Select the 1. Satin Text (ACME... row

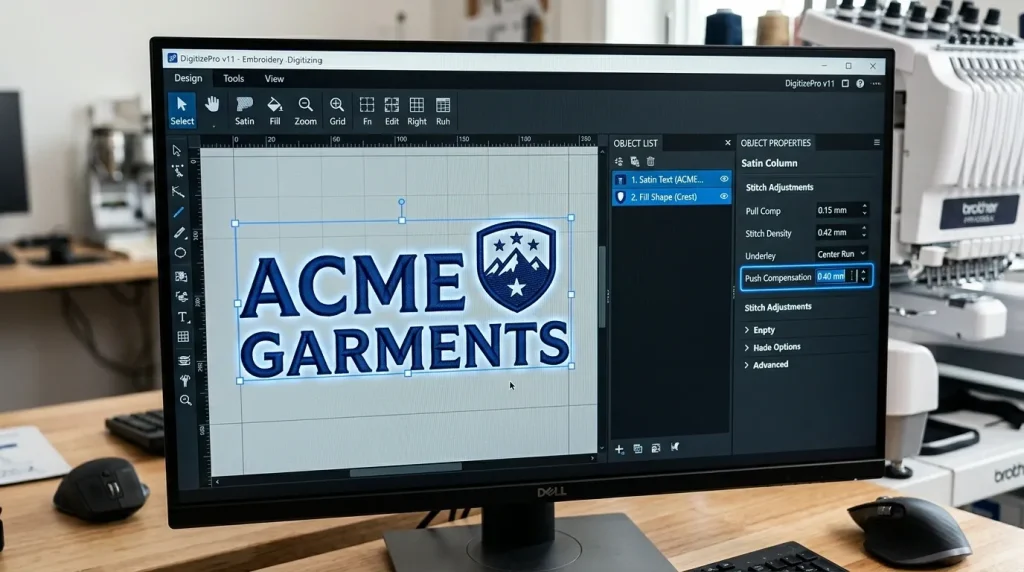tap(671, 179)
